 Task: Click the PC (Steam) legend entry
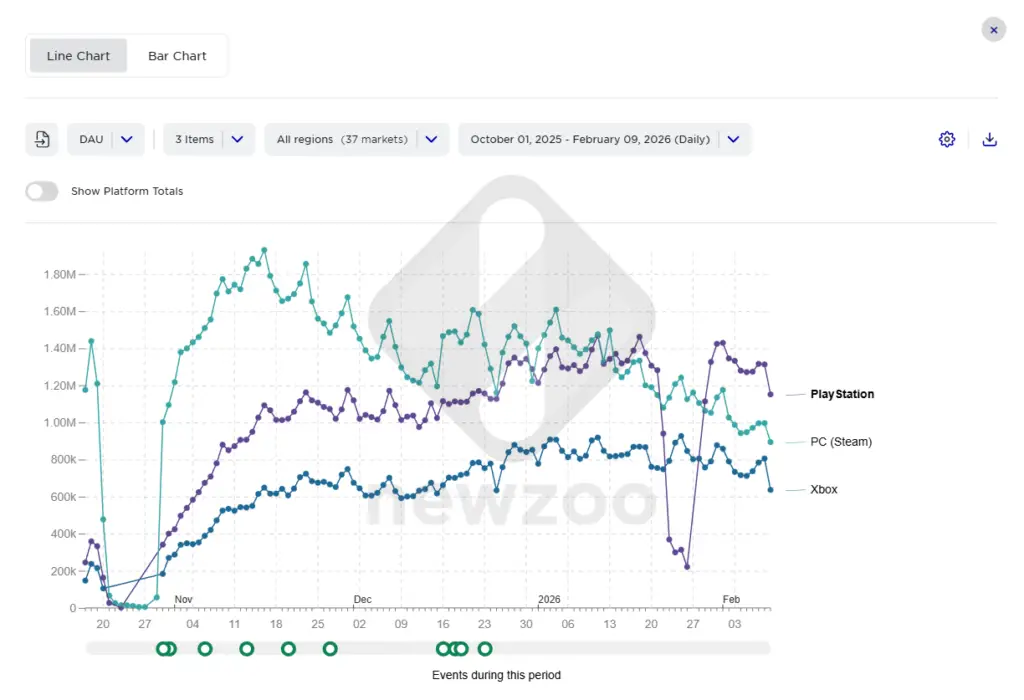click(x=841, y=441)
